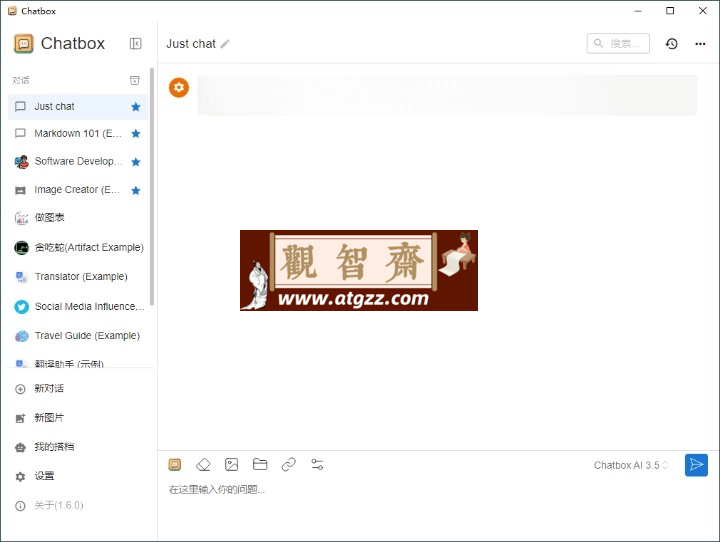Open the Chatbox AI 3.5 model selector
720x542 pixels.
[630, 465]
